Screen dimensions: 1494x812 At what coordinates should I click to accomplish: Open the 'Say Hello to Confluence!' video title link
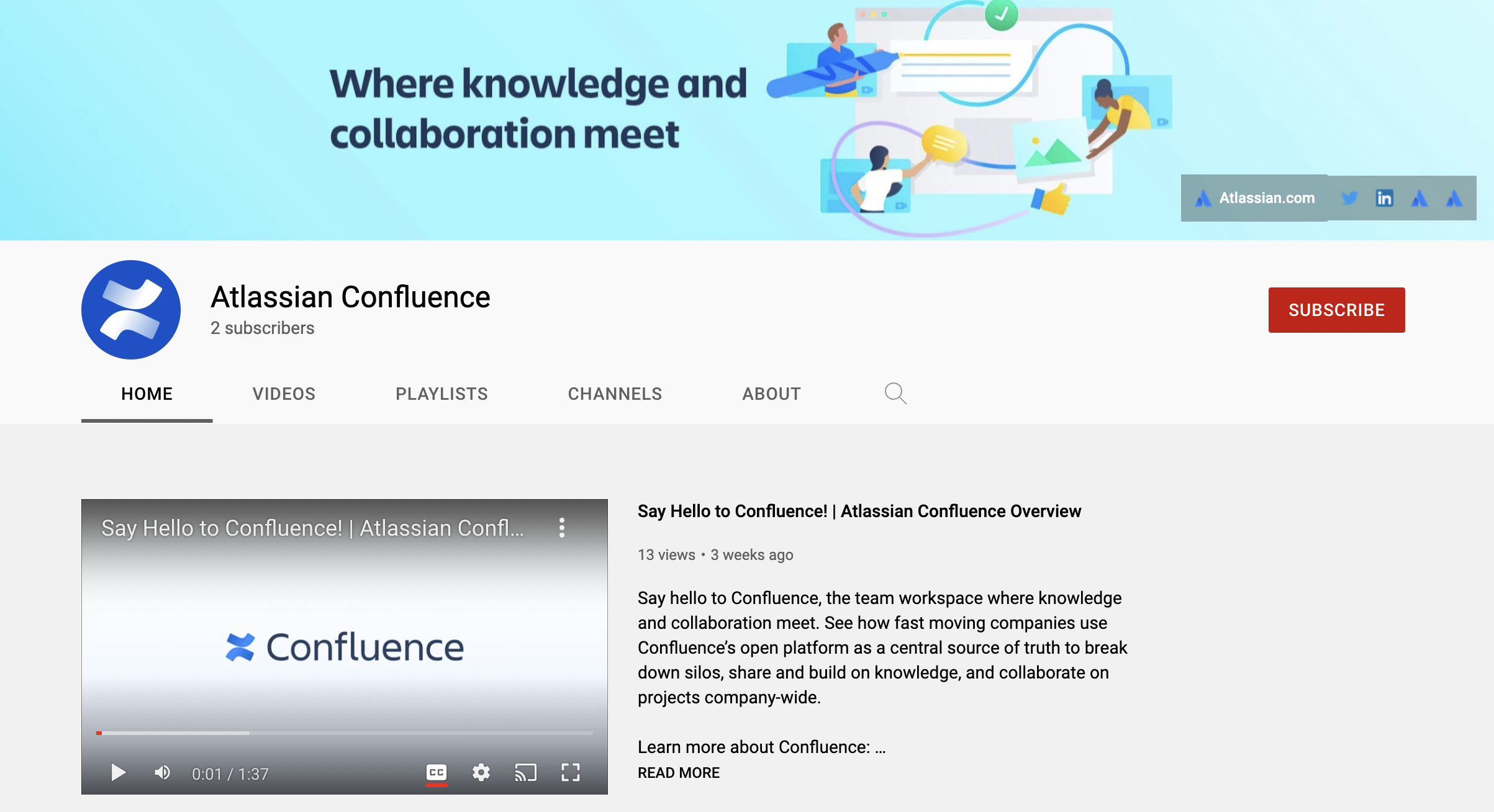(x=859, y=511)
